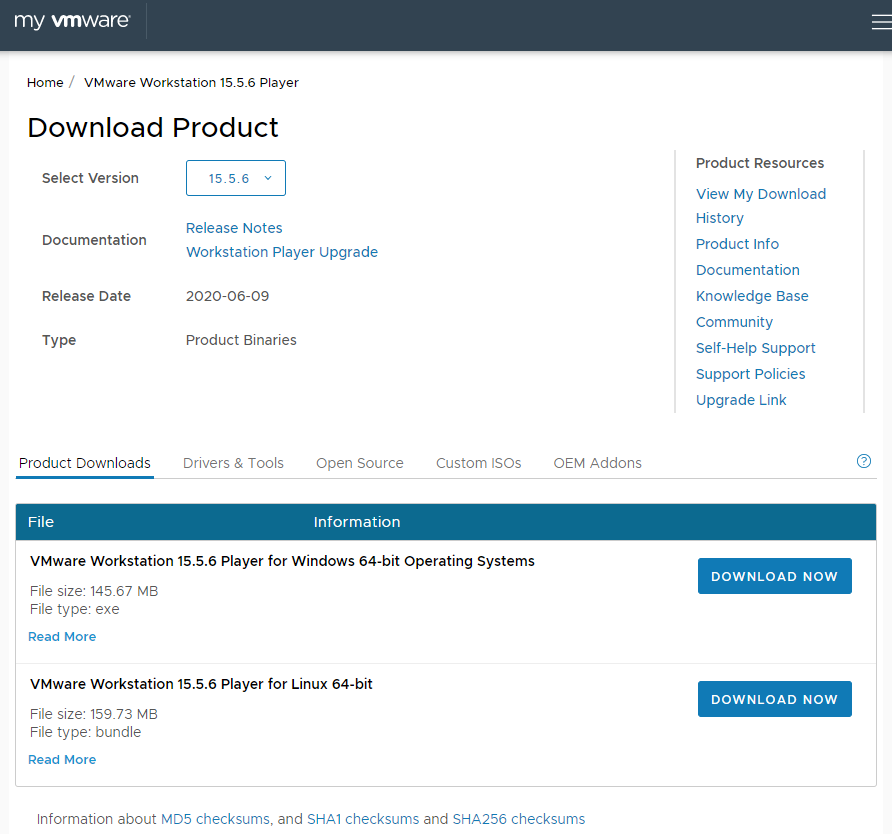Click the Product Resources heading
The height and width of the screenshot is (834, 892).
point(759,163)
